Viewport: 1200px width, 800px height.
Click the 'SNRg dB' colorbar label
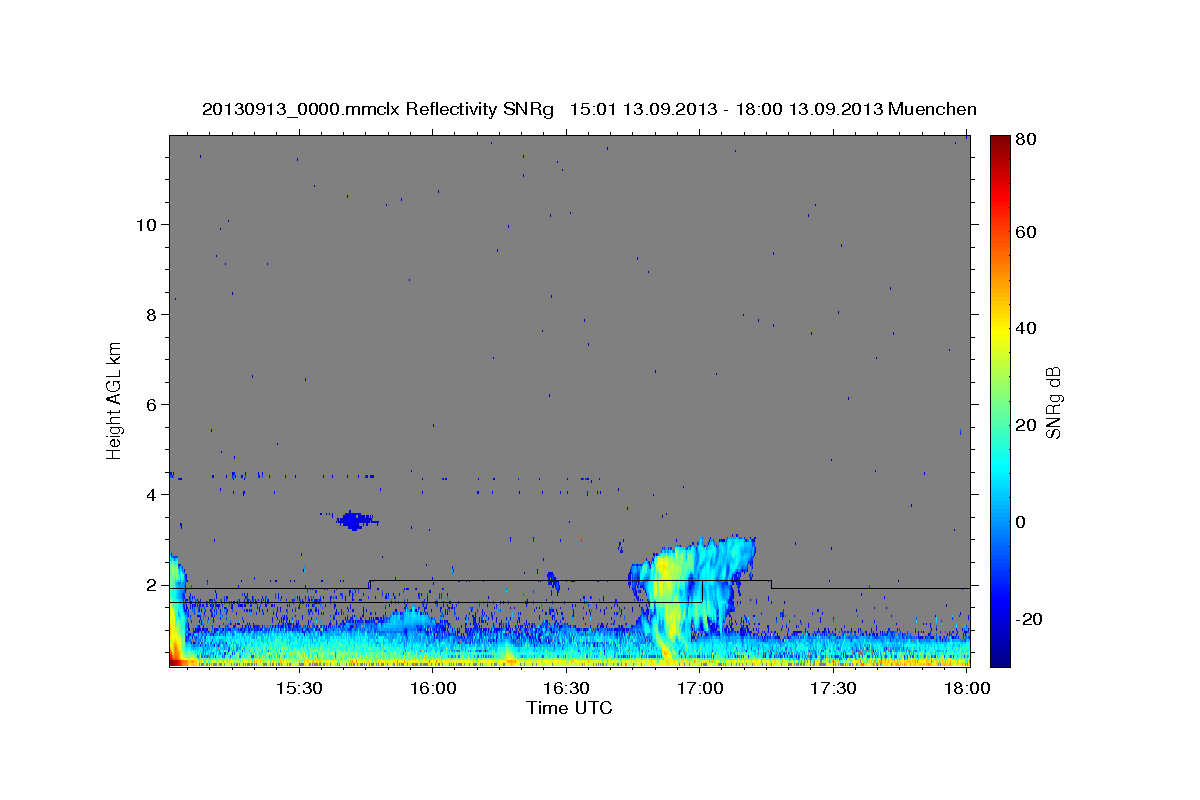click(x=1053, y=402)
